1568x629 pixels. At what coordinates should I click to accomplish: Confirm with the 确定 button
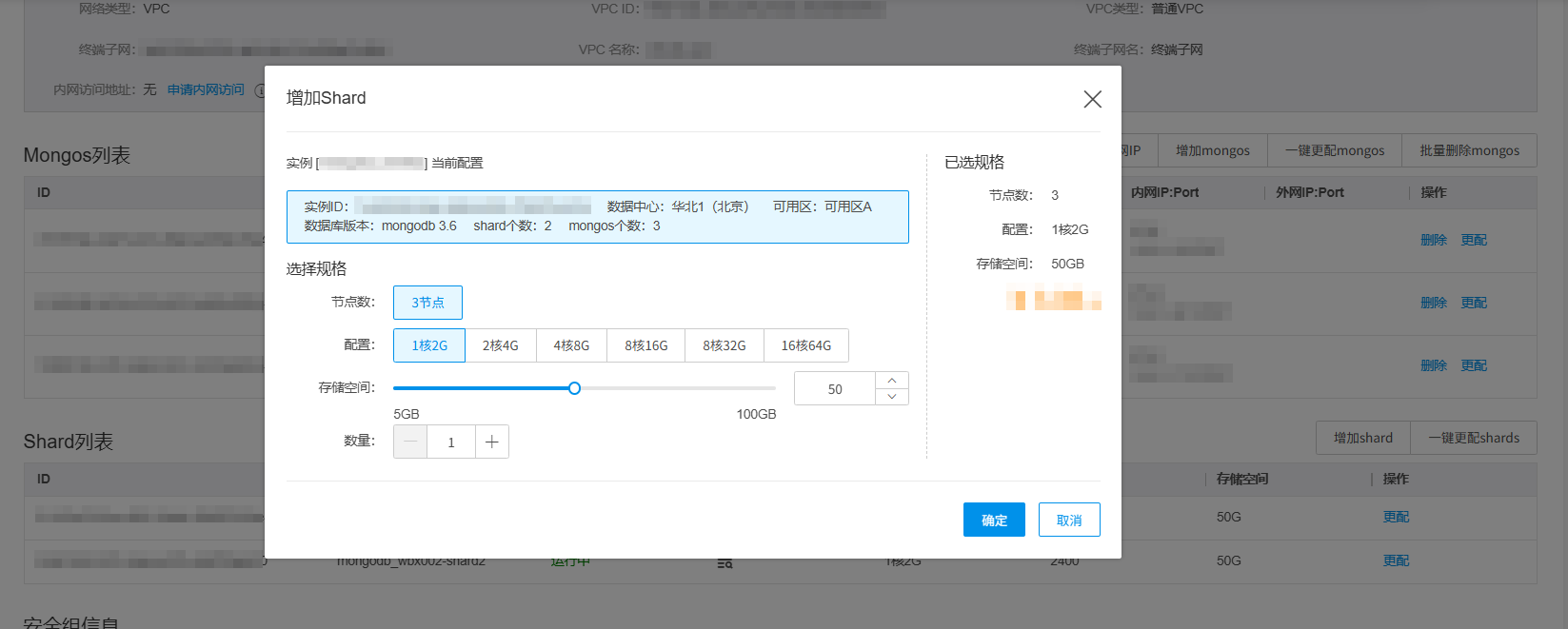click(x=994, y=520)
